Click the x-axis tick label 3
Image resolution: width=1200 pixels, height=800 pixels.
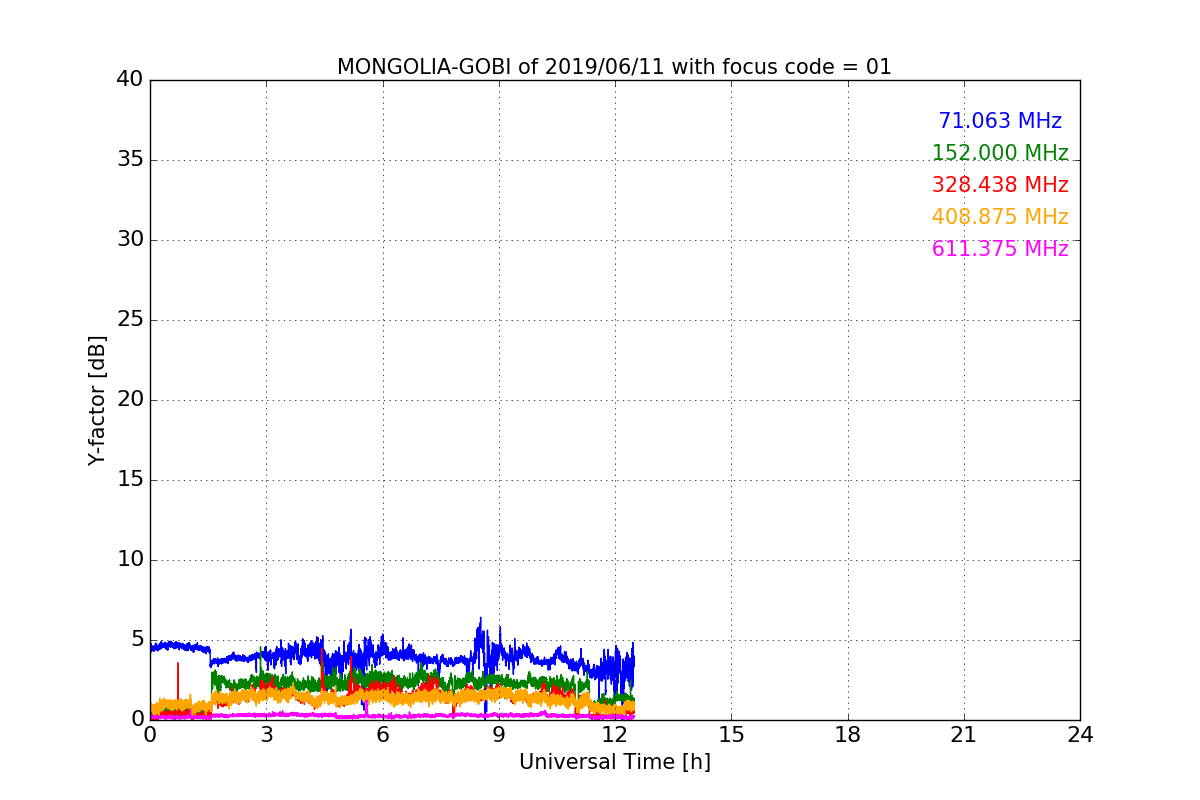click(266, 735)
